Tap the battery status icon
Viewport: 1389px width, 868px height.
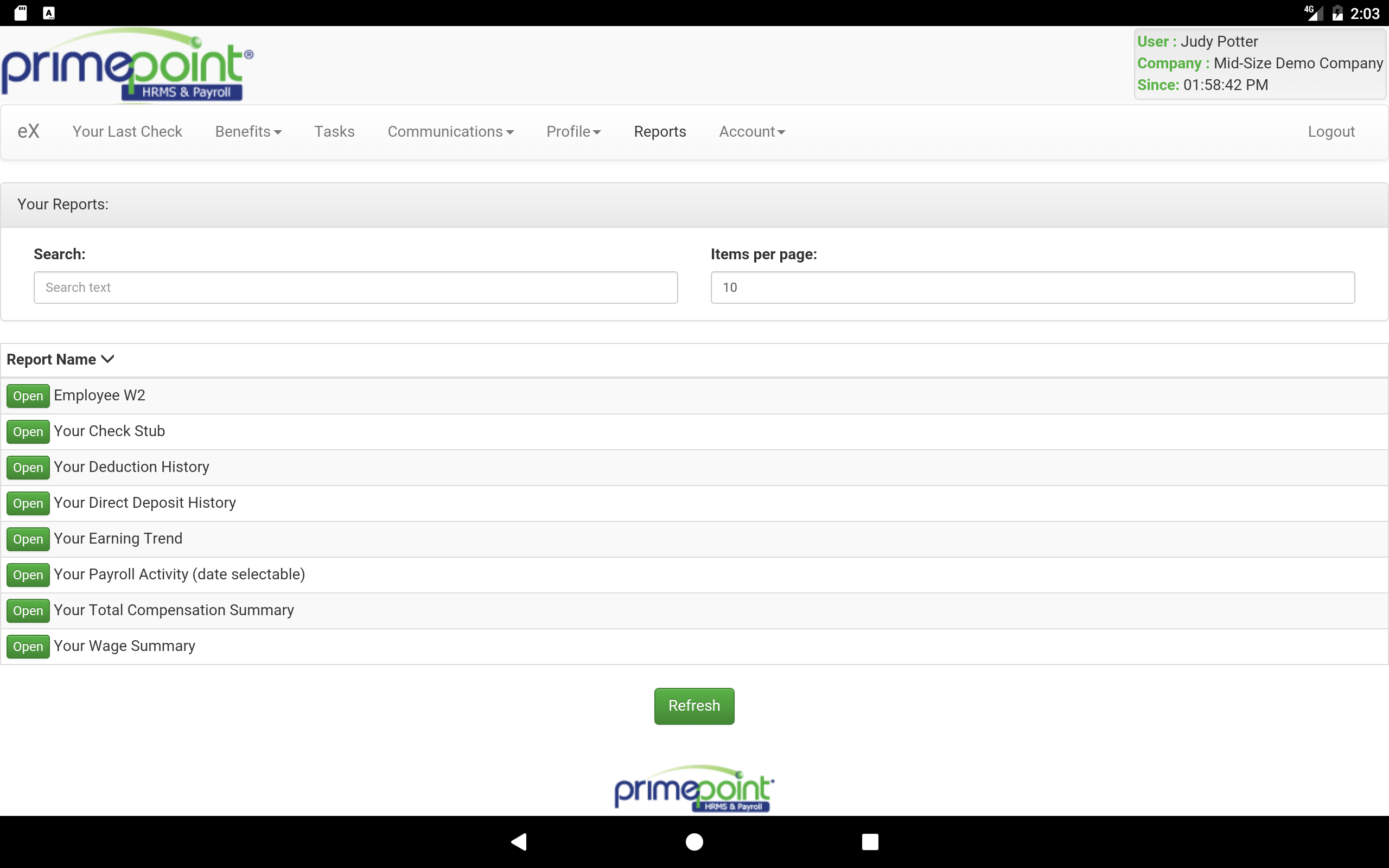(1337, 12)
